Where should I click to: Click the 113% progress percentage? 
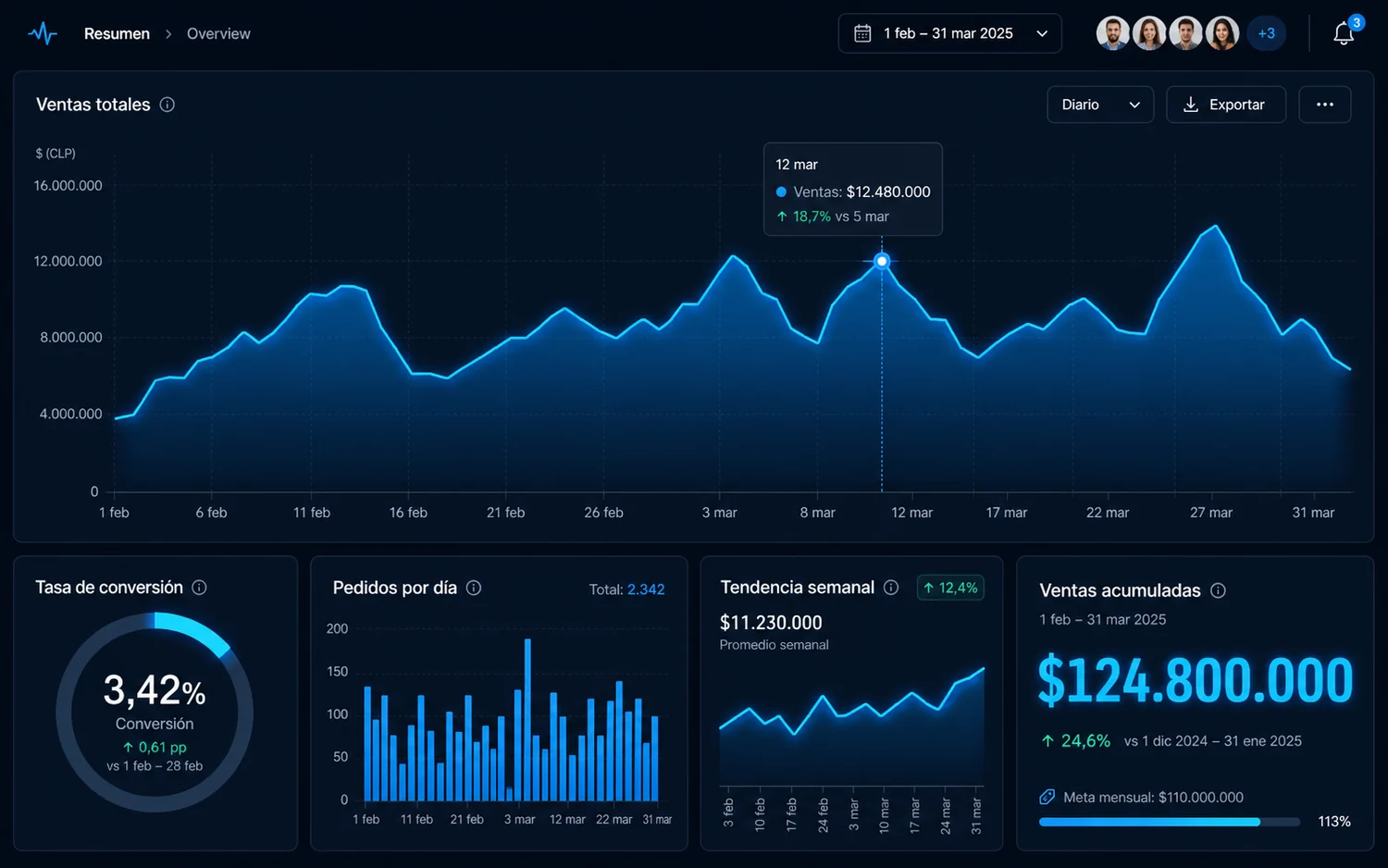[x=1334, y=822]
